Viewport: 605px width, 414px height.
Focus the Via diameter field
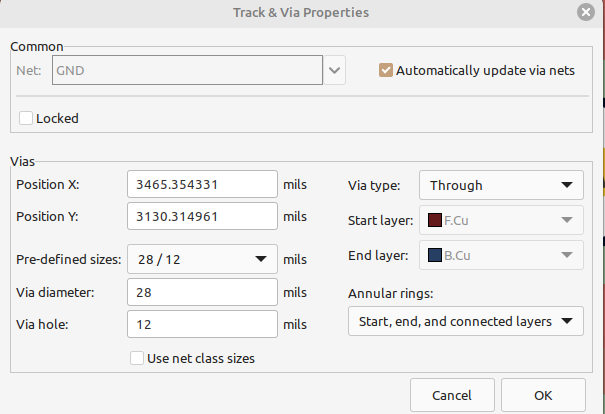pyautogui.click(x=202, y=292)
